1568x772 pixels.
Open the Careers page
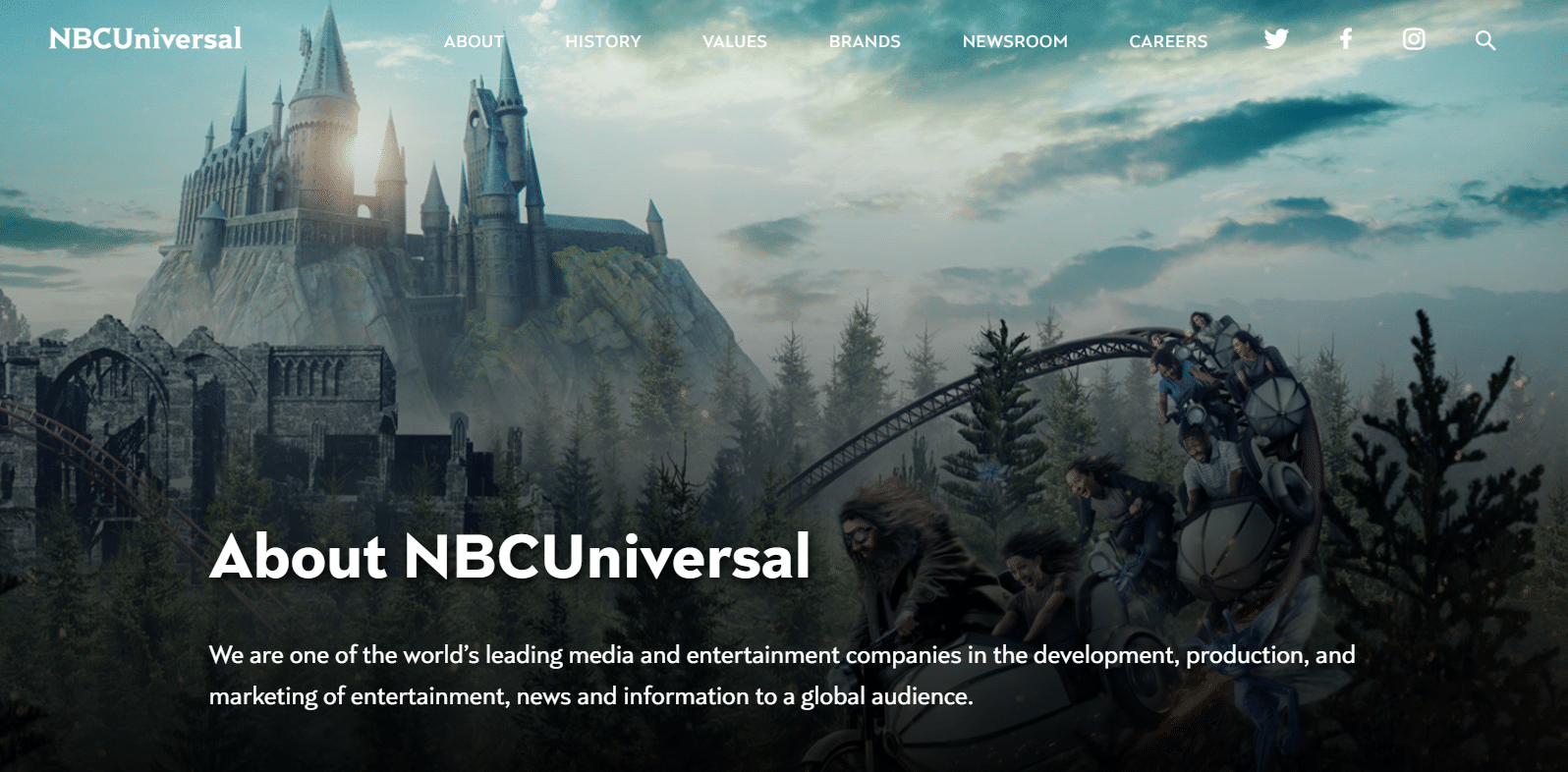point(1168,41)
